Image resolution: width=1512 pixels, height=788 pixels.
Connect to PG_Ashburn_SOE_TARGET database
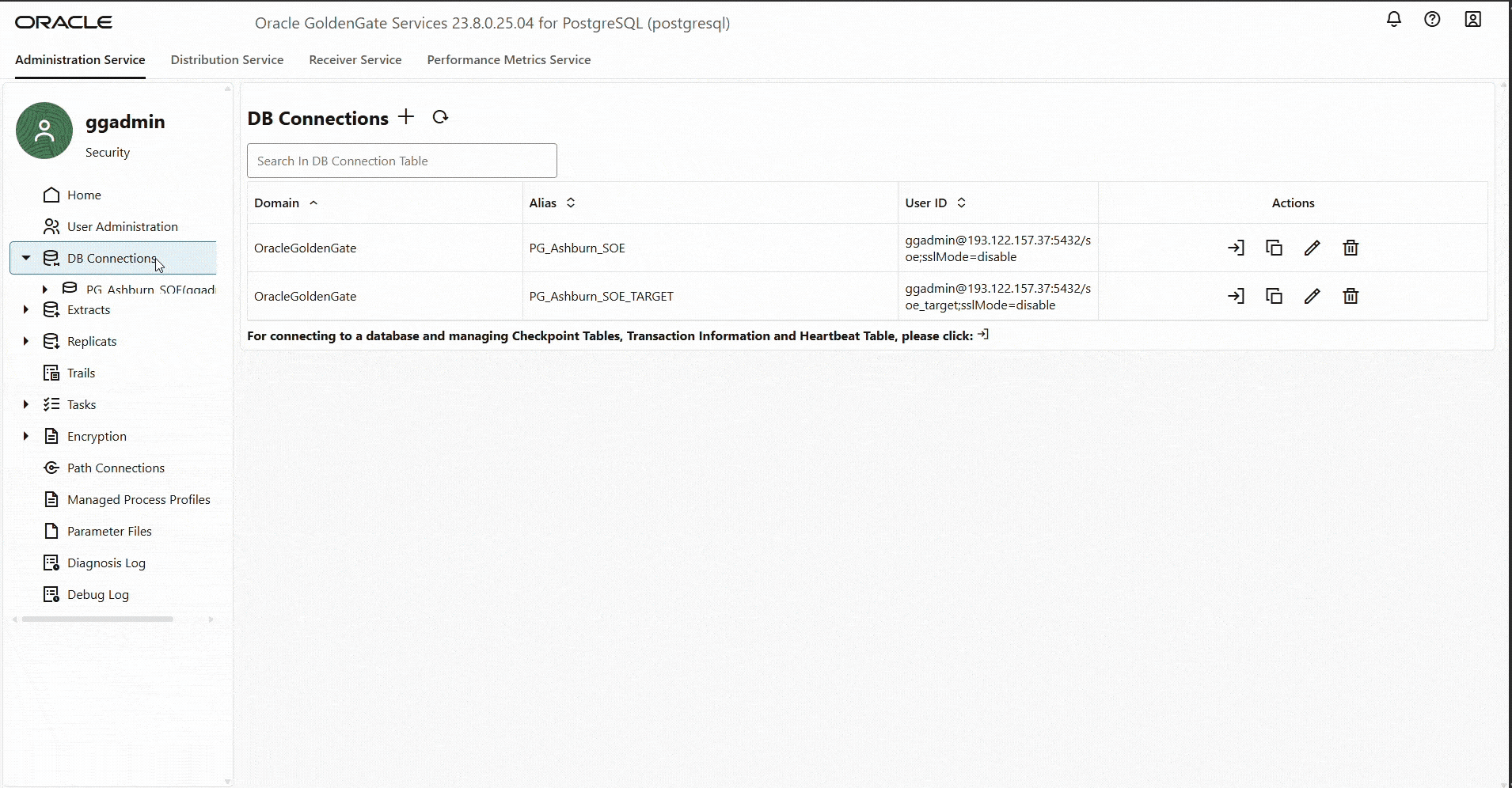tap(1236, 296)
